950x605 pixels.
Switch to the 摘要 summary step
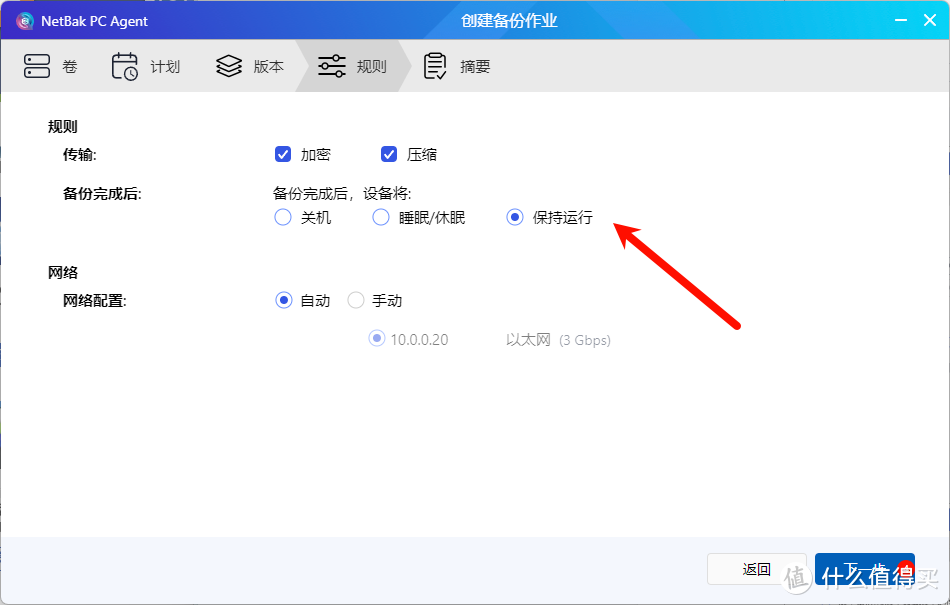click(x=456, y=66)
